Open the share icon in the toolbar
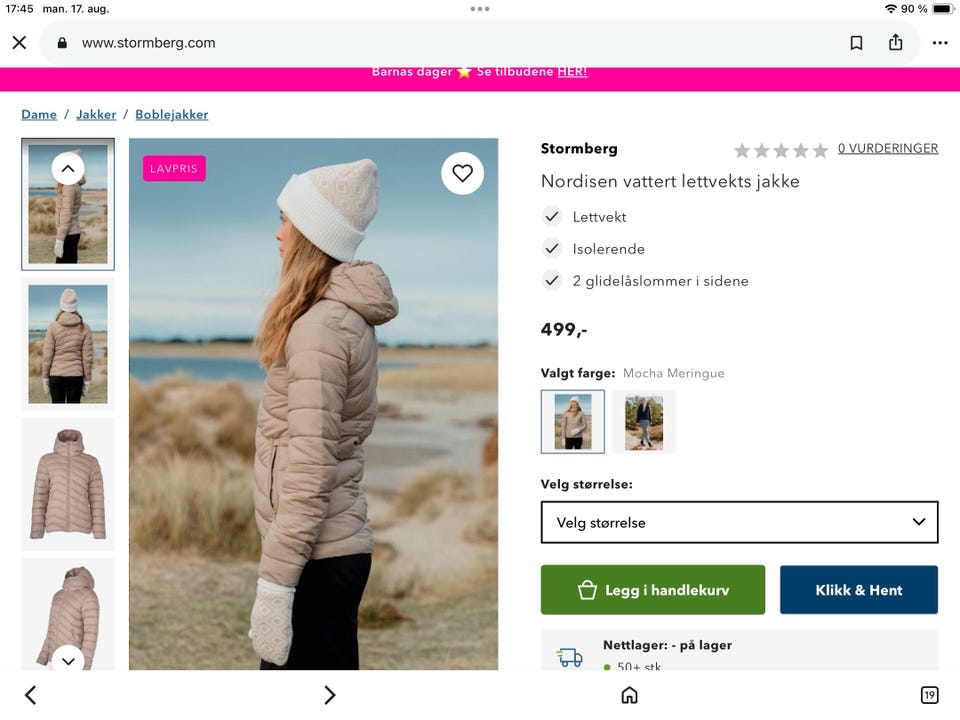The height and width of the screenshot is (720, 960). click(x=896, y=42)
